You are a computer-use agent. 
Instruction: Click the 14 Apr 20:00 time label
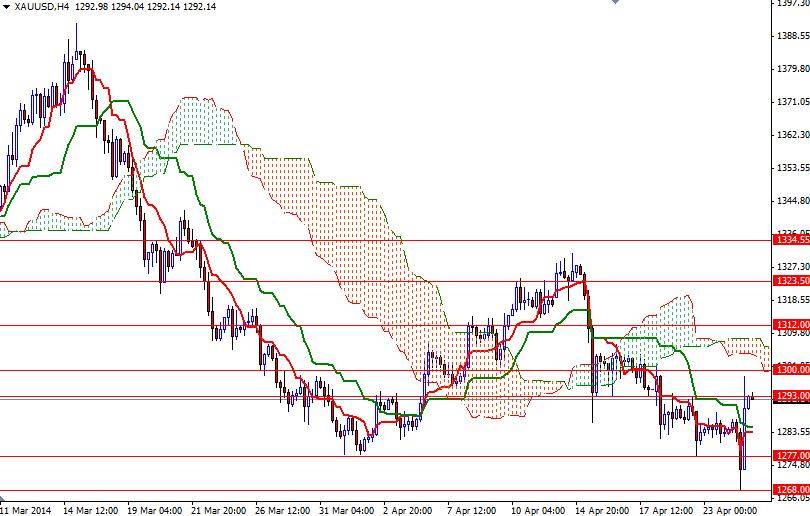click(x=603, y=510)
